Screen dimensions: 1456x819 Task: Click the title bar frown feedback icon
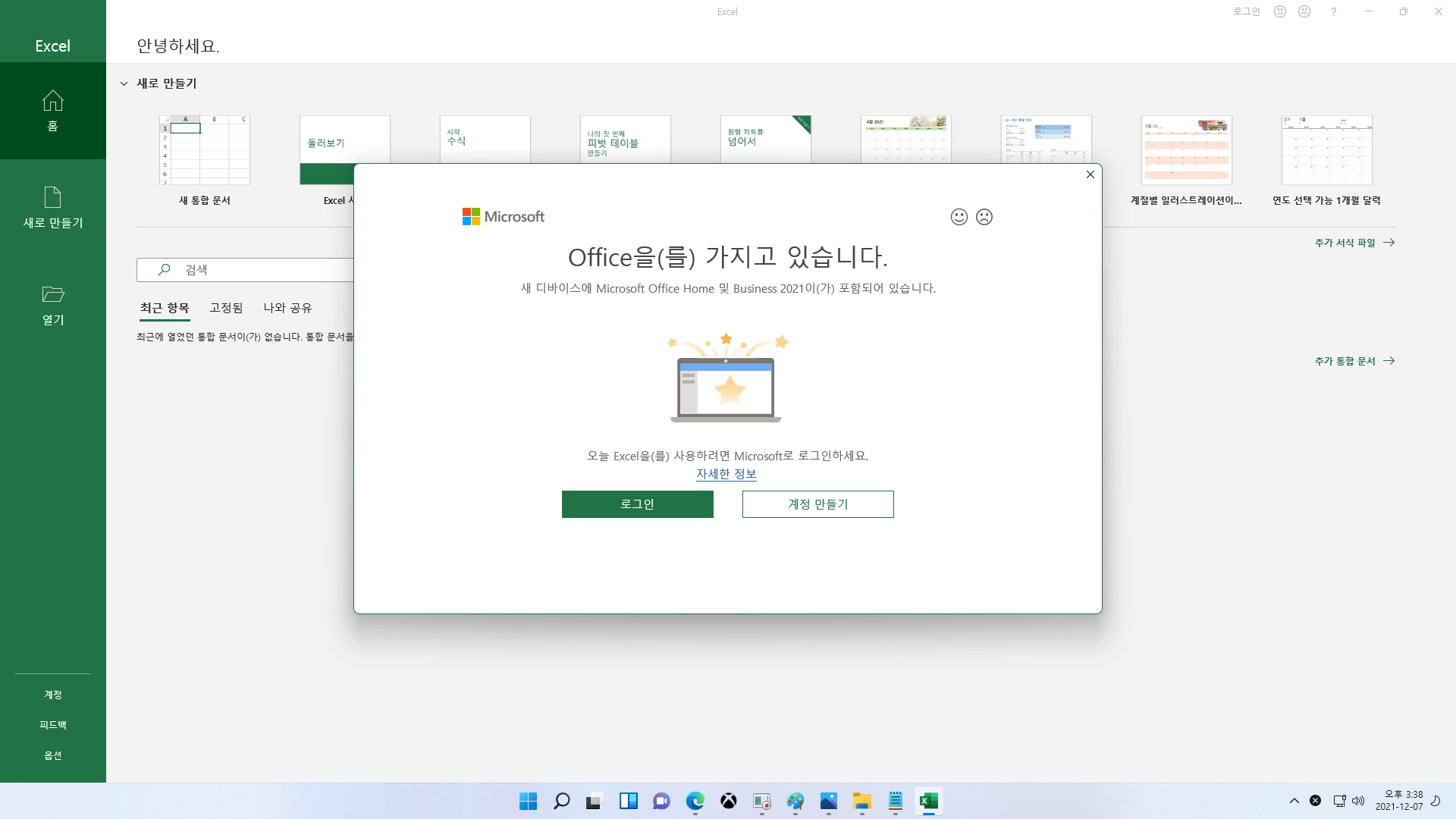pyautogui.click(x=1304, y=11)
